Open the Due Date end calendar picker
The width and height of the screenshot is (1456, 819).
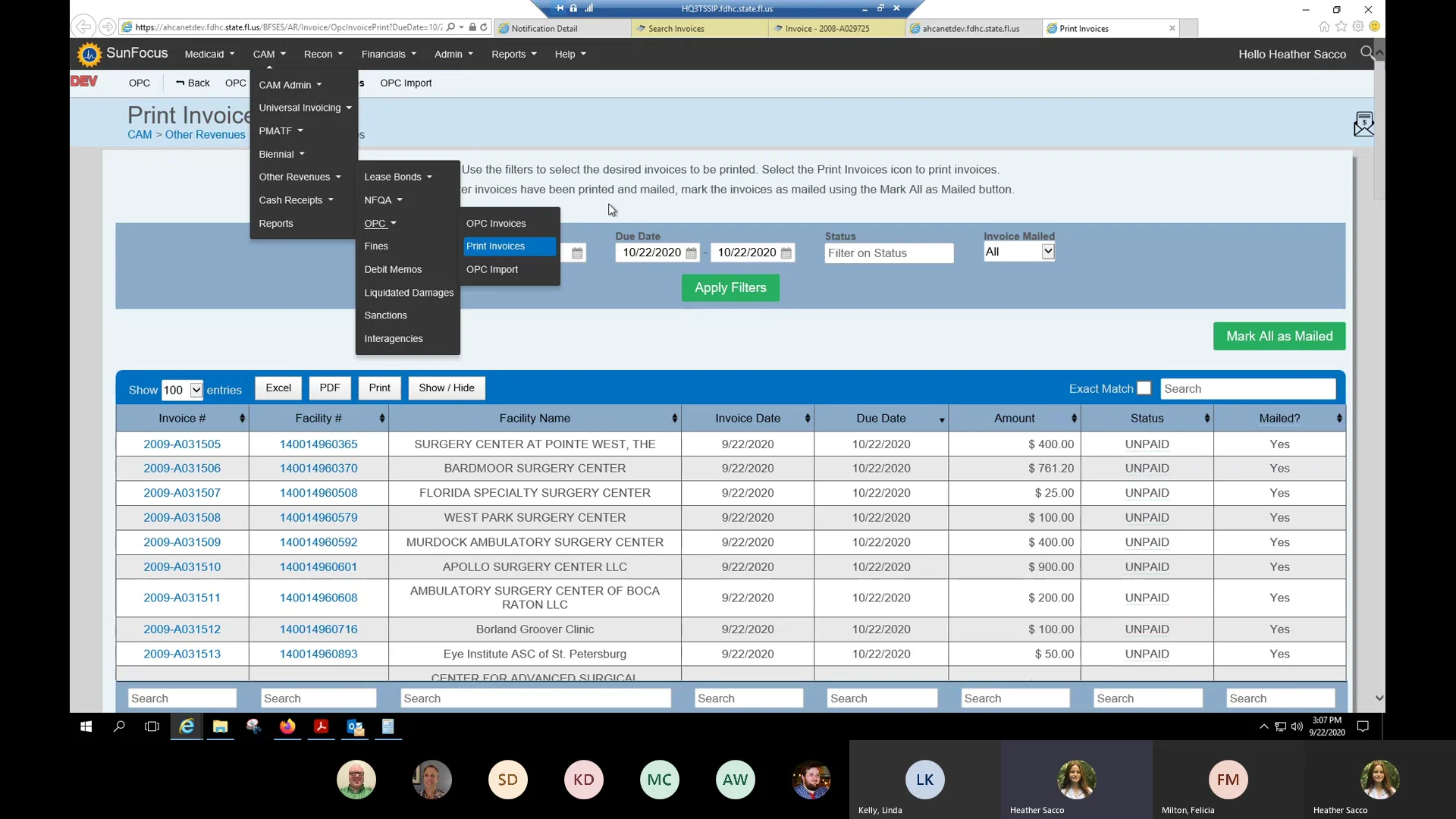[x=786, y=253]
